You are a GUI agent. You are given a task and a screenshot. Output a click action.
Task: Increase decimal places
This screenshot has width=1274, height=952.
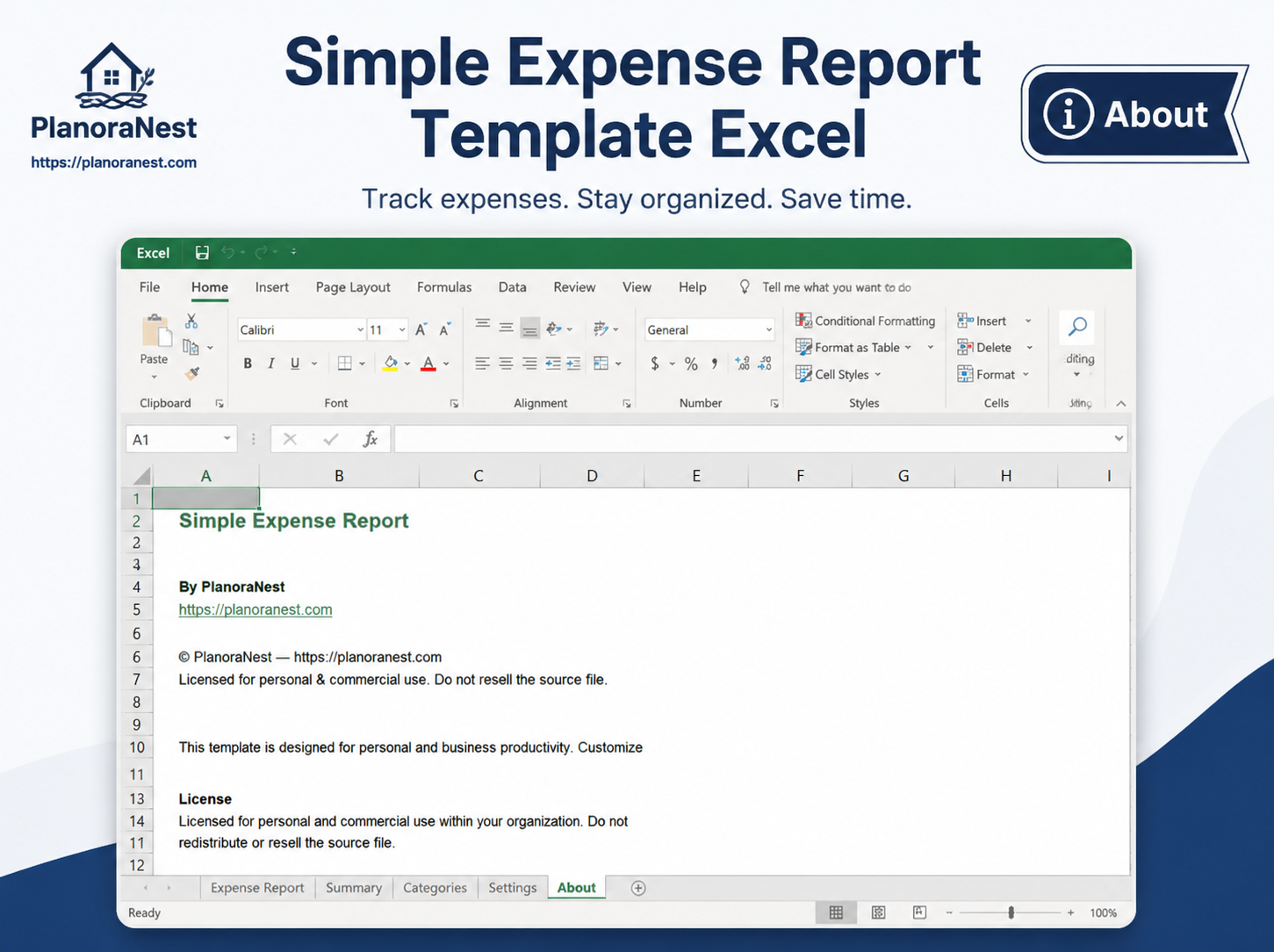pos(743,364)
